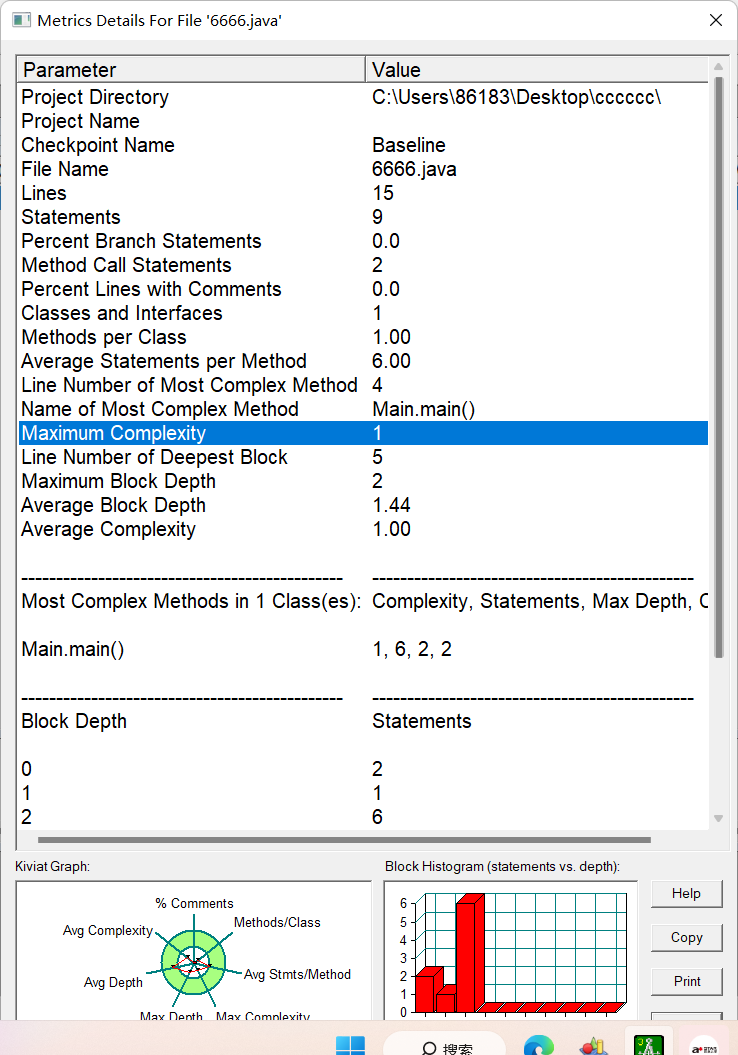This screenshot has width=738, height=1055.
Task: Click the red 'a' taskbar icon
Action: click(704, 1045)
